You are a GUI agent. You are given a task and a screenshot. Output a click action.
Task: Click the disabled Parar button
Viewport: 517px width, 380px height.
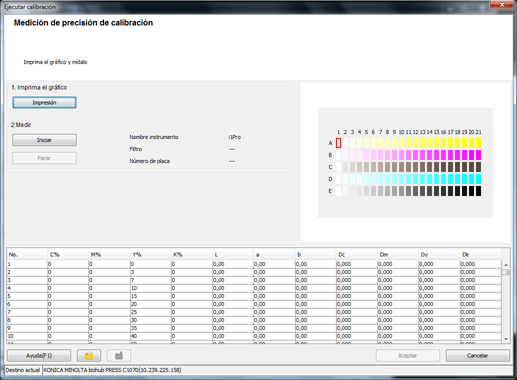44,158
